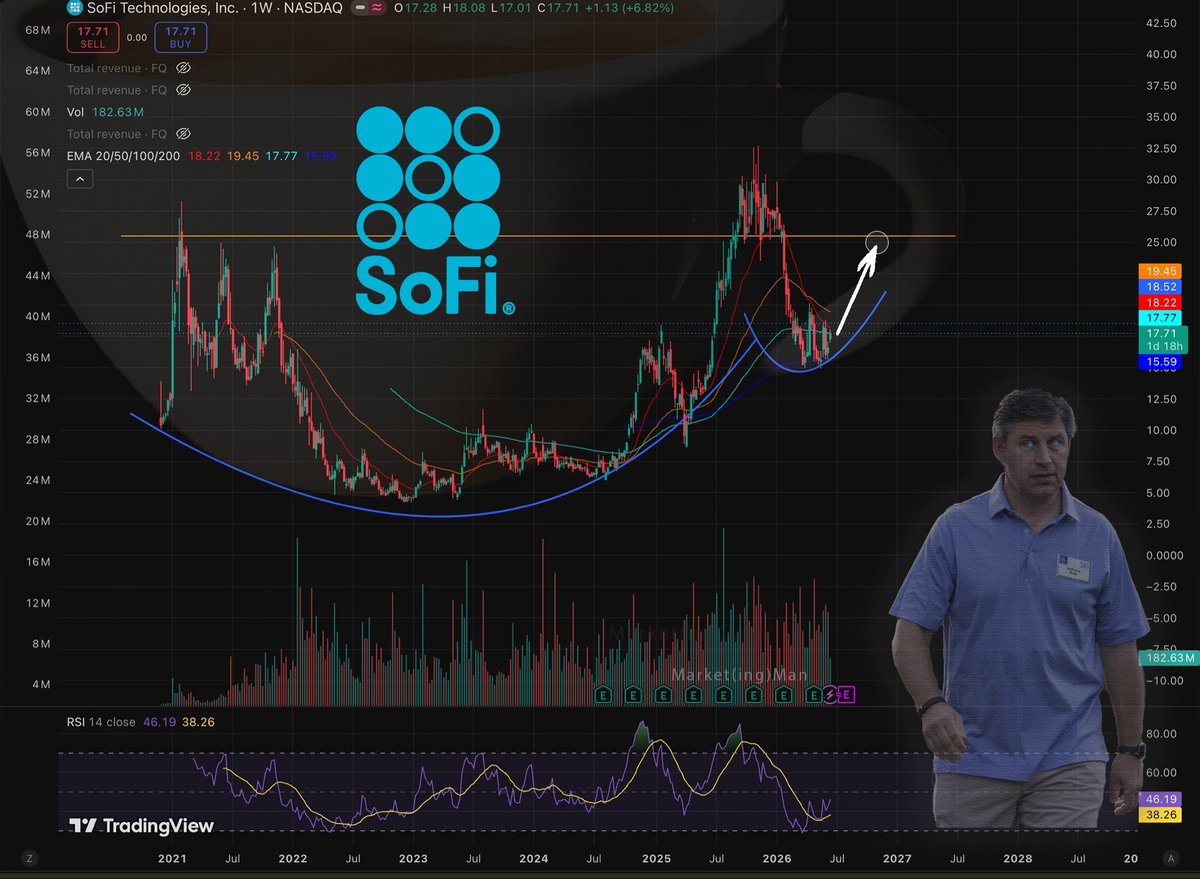Select the Vol 182.63M indicator legend
The height and width of the screenshot is (879, 1200).
[105, 112]
